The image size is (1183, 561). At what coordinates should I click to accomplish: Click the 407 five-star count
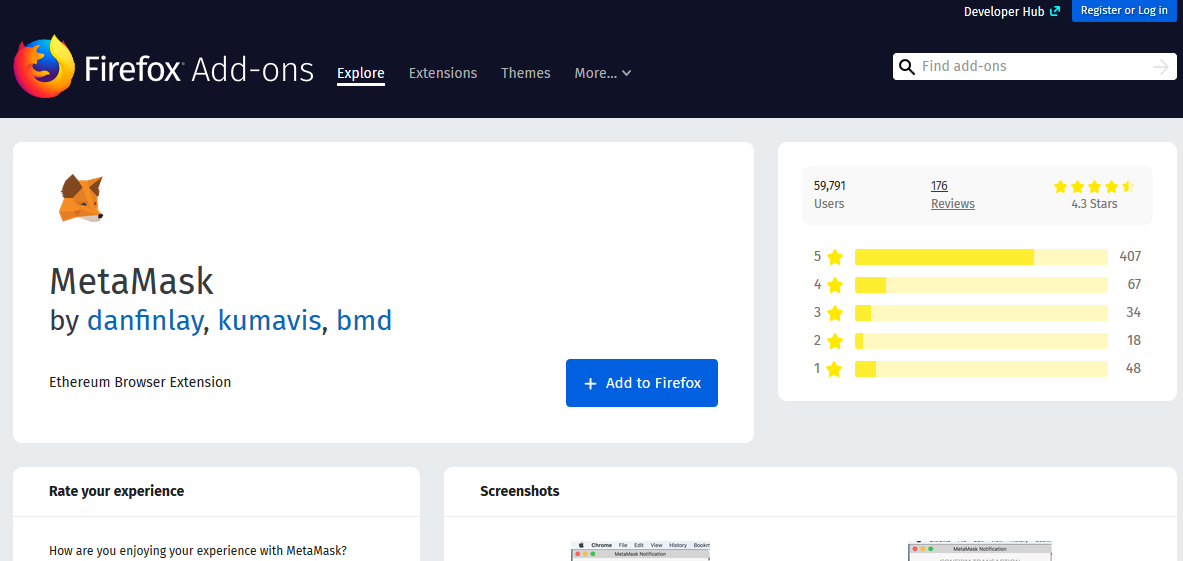(1130, 257)
